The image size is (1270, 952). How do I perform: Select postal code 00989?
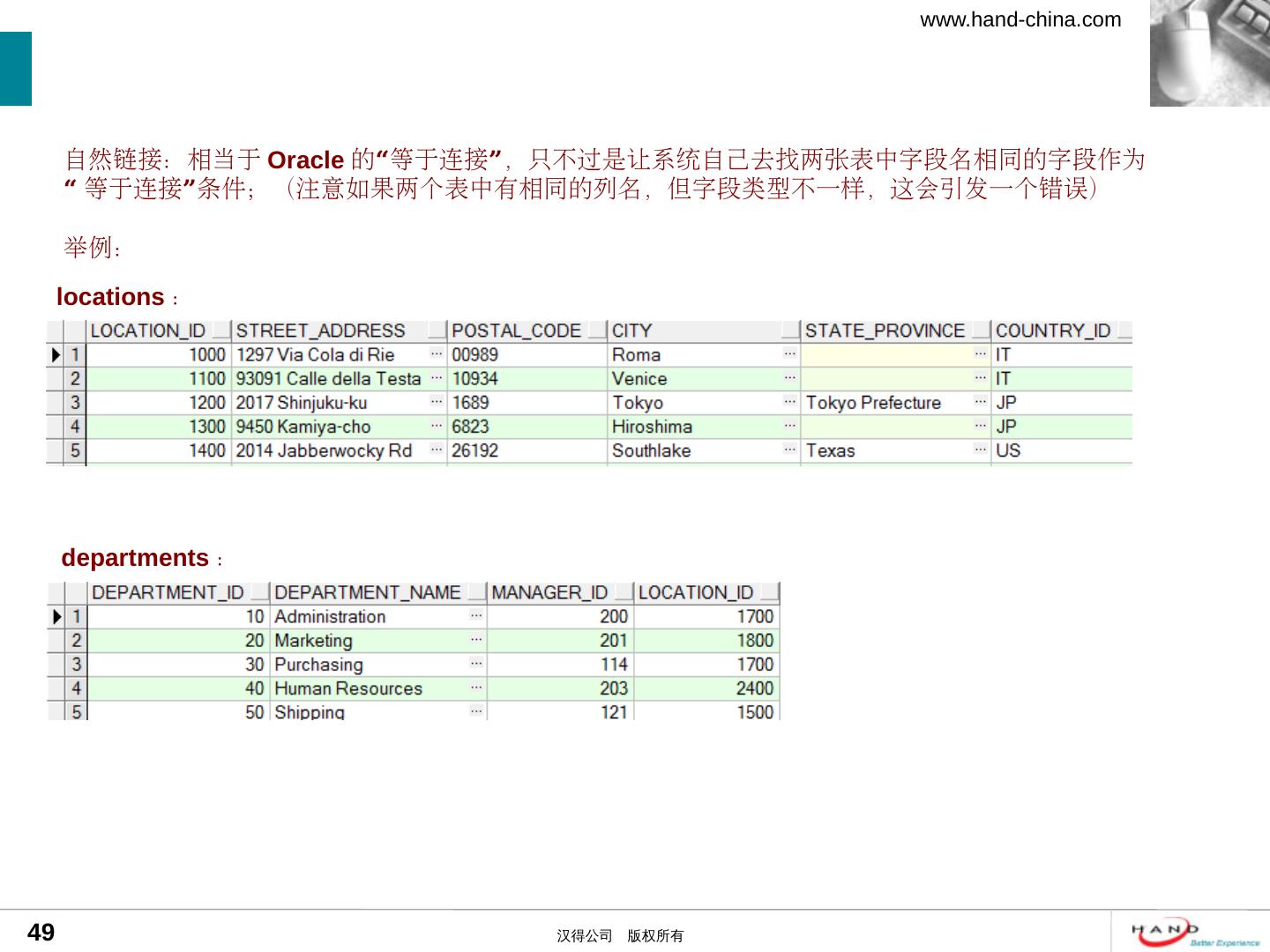click(527, 354)
